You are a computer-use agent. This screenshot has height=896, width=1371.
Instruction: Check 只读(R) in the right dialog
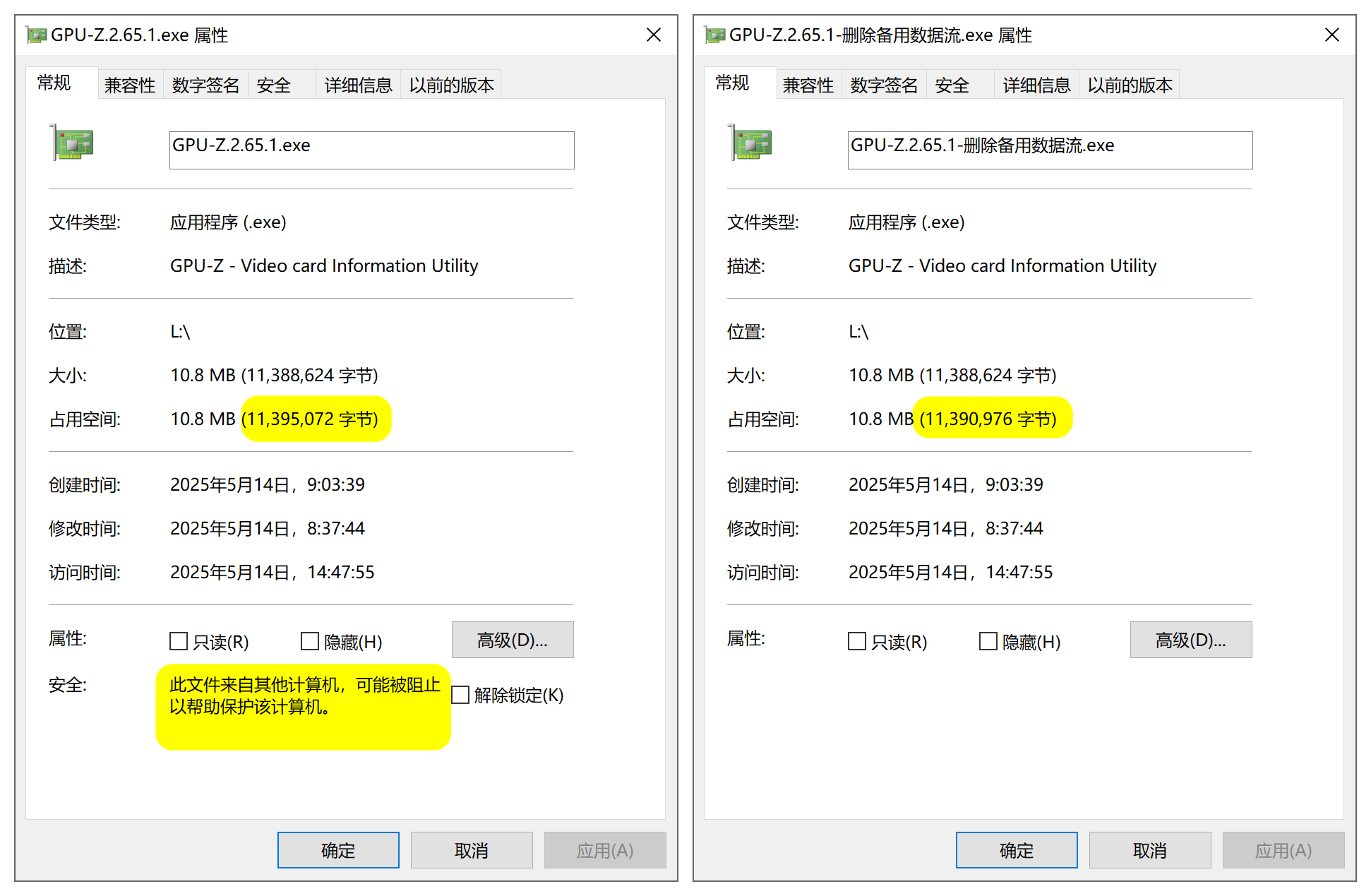pos(857,641)
